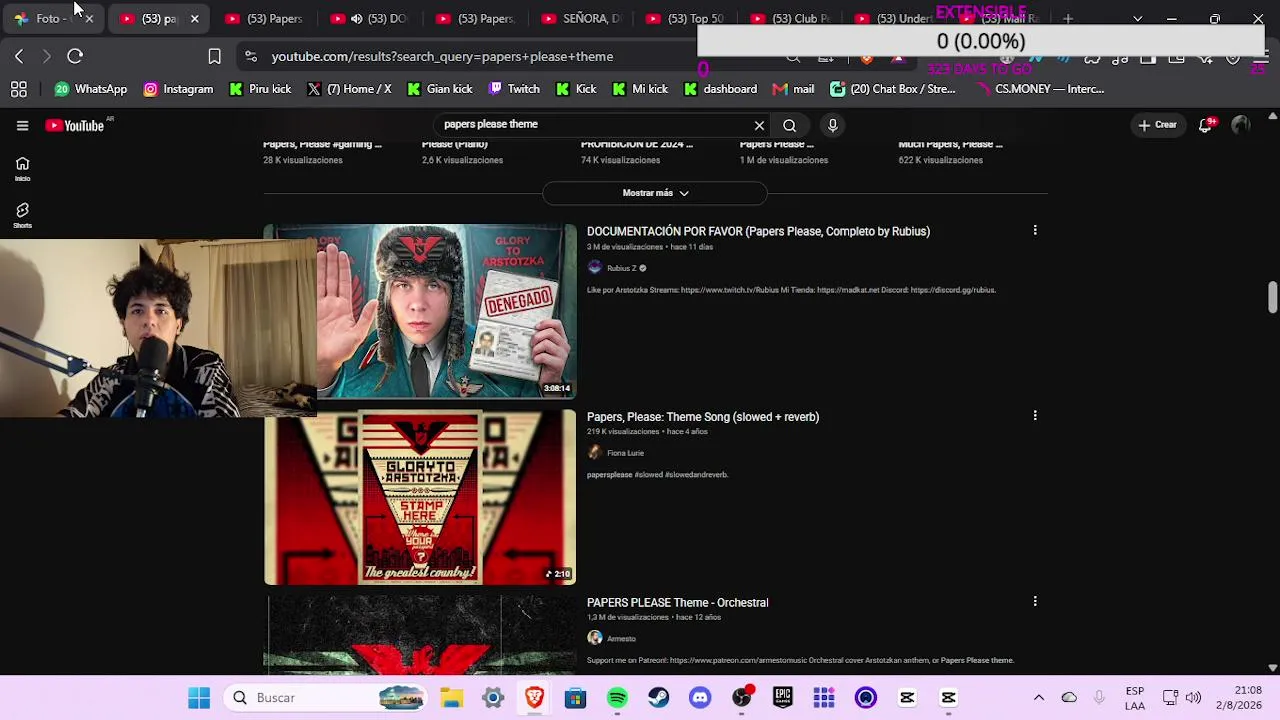Launch Epic Games from the taskbar
The width and height of the screenshot is (1280, 720).
[782, 698]
